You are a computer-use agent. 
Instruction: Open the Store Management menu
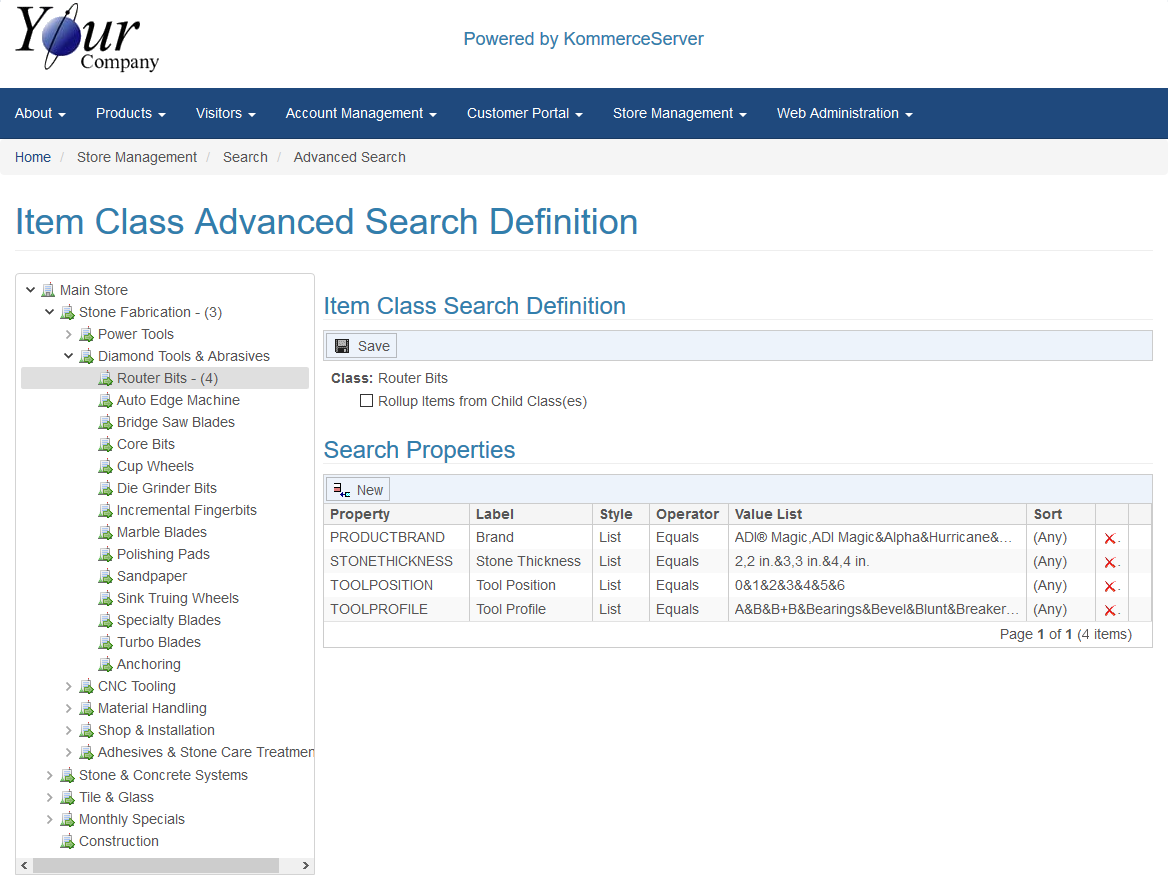(x=679, y=114)
